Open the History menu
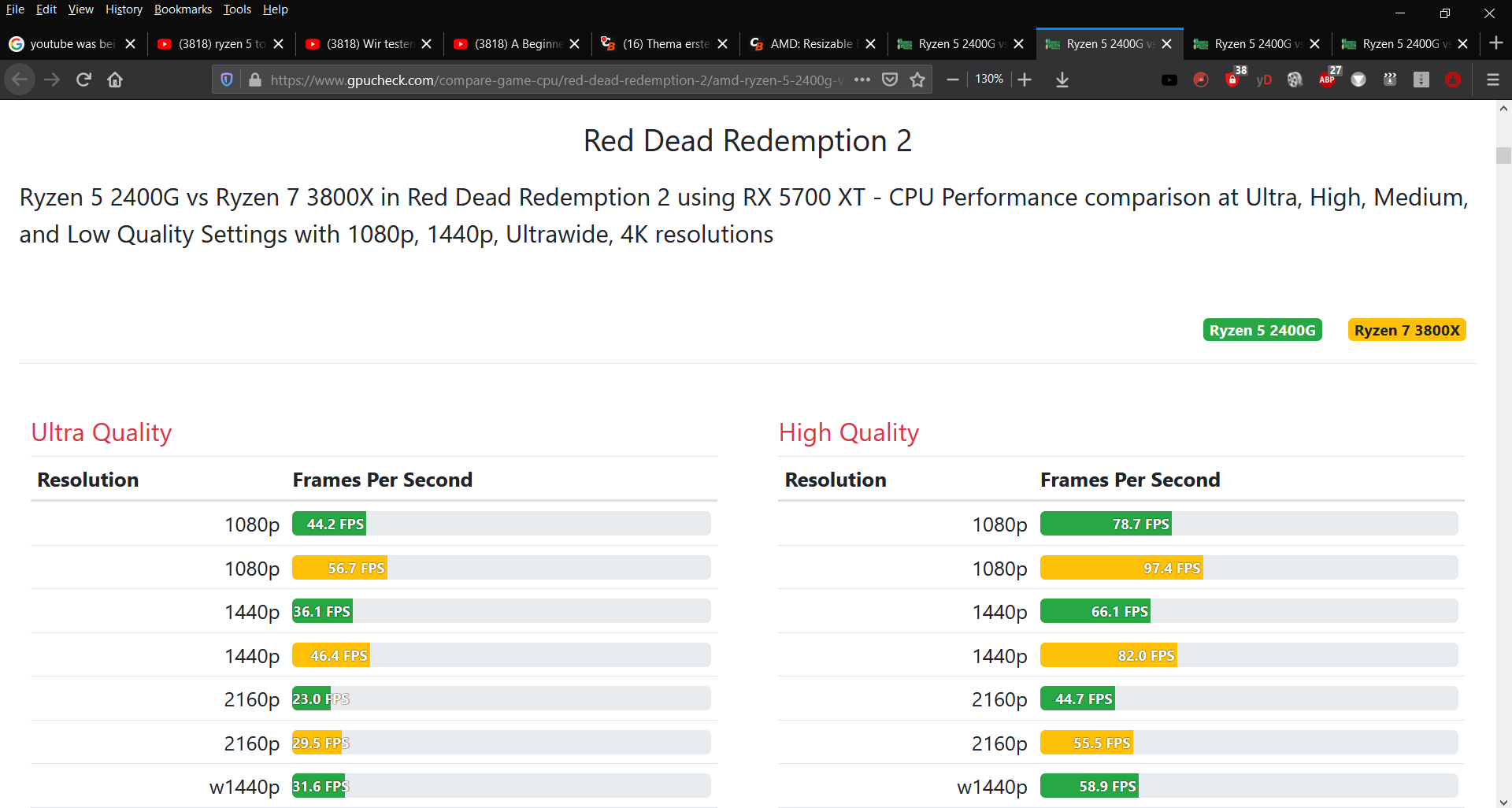The width and height of the screenshot is (1512, 808). click(x=124, y=9)
